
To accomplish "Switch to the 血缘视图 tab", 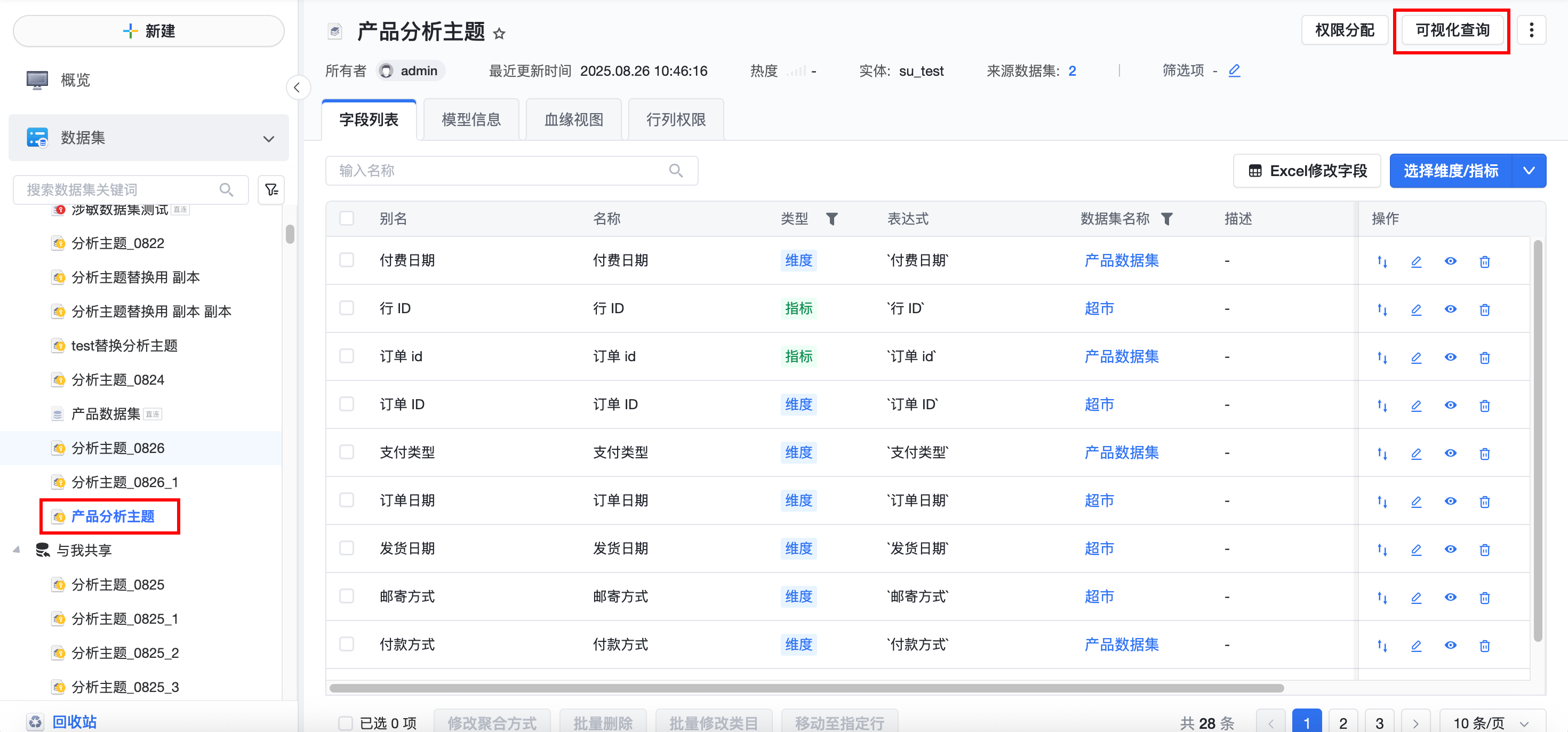I will coord(573,120).
